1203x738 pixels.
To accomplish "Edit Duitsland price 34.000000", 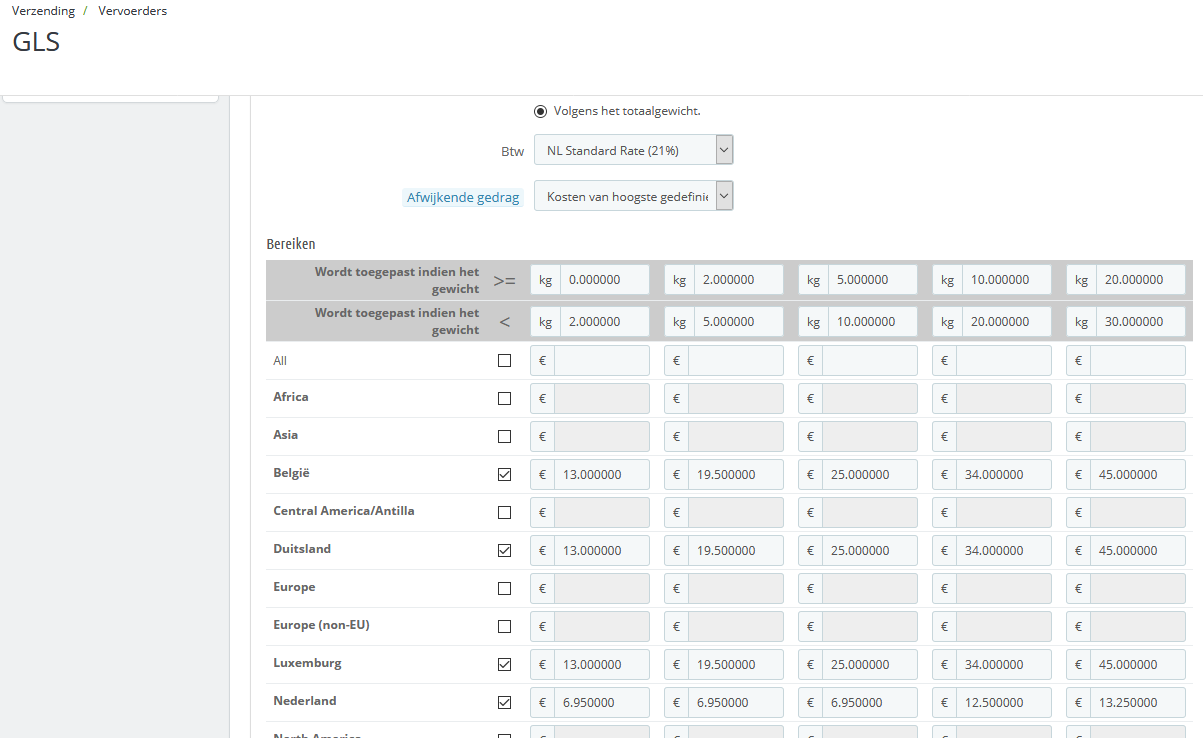I will (1004, 551).
